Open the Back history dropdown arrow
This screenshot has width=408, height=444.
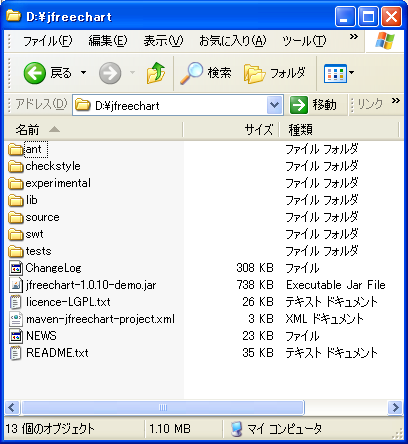tap(83, 72)
